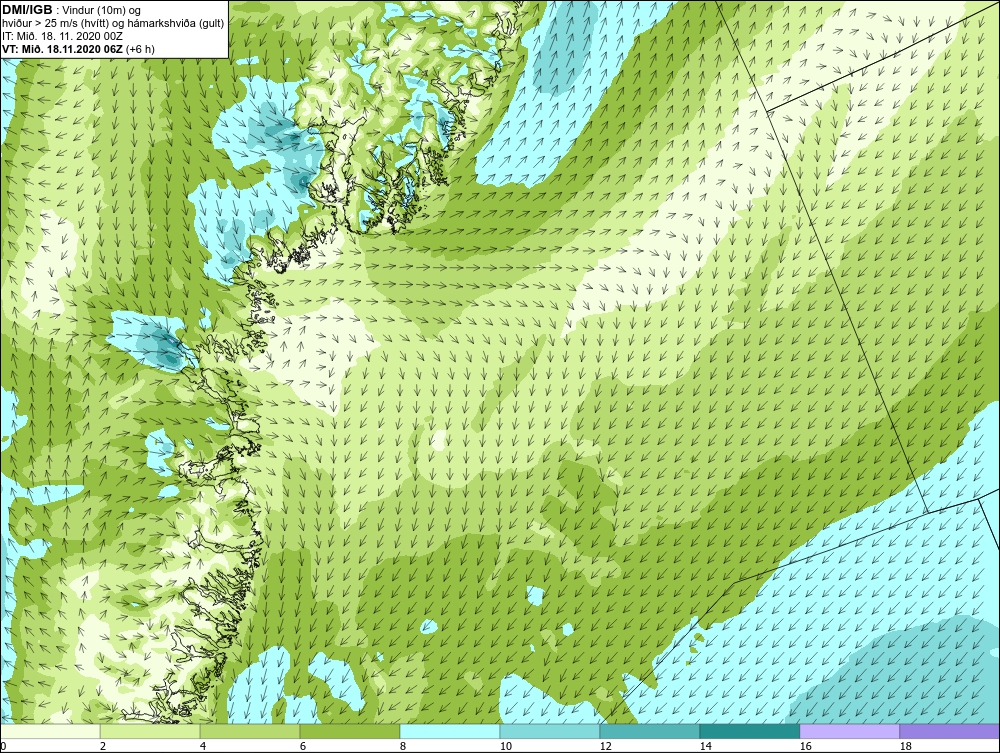Viewport: 1000px width, 753px height.
Task: Click the DMI/IGB title text
Action: click(27, 10)
